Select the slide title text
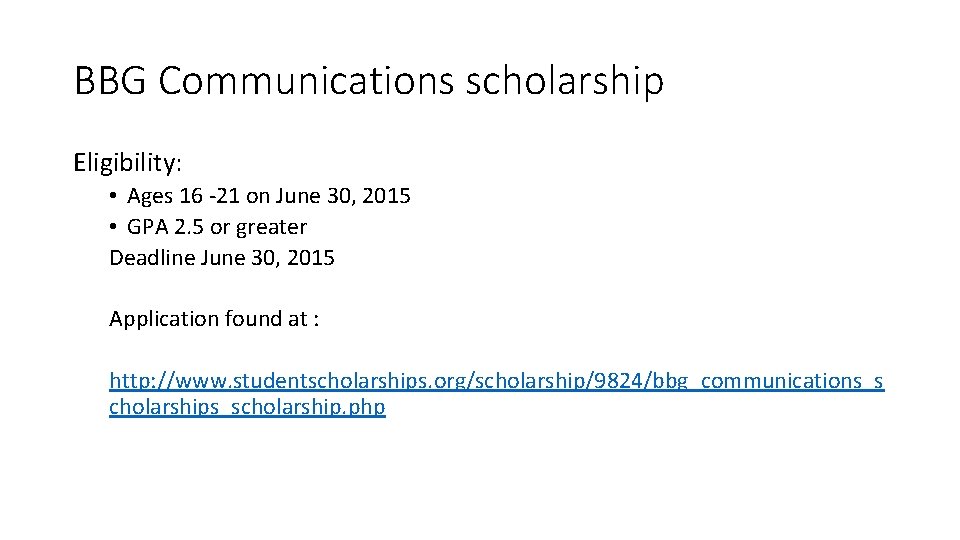Viewport: 960px width, 540px height. click(x=368, y=81)
